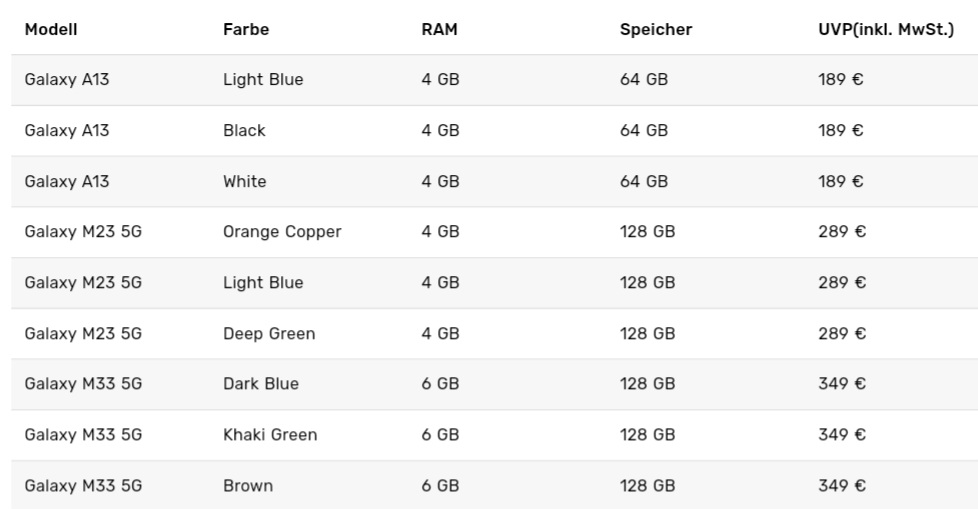Image resolution: width=978 pixels, height=509 pixels.
Task: Click 289 € price in Deep Green row
Action: (x=842, y=334)
